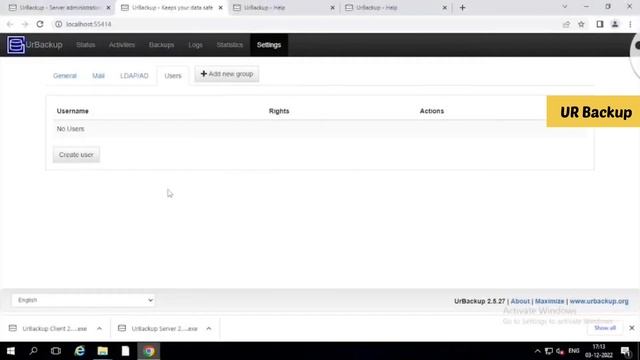Open the tab search chevron
Screen dimensions: 640x360
click(x=564, y=7)
